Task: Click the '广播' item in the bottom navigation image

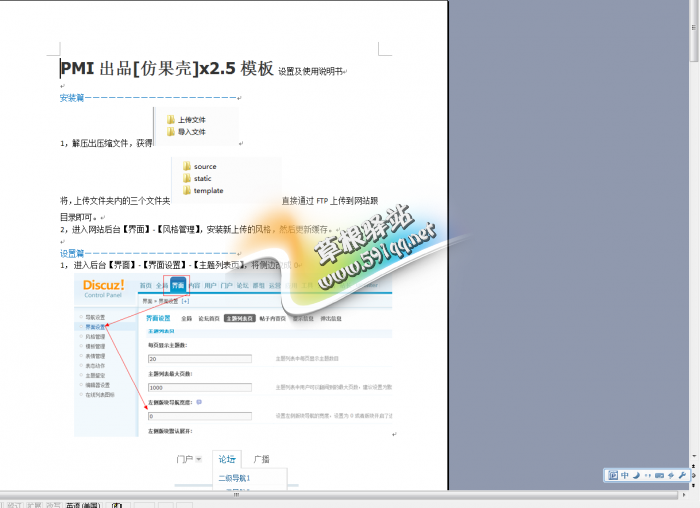Action: pos(262,459)
